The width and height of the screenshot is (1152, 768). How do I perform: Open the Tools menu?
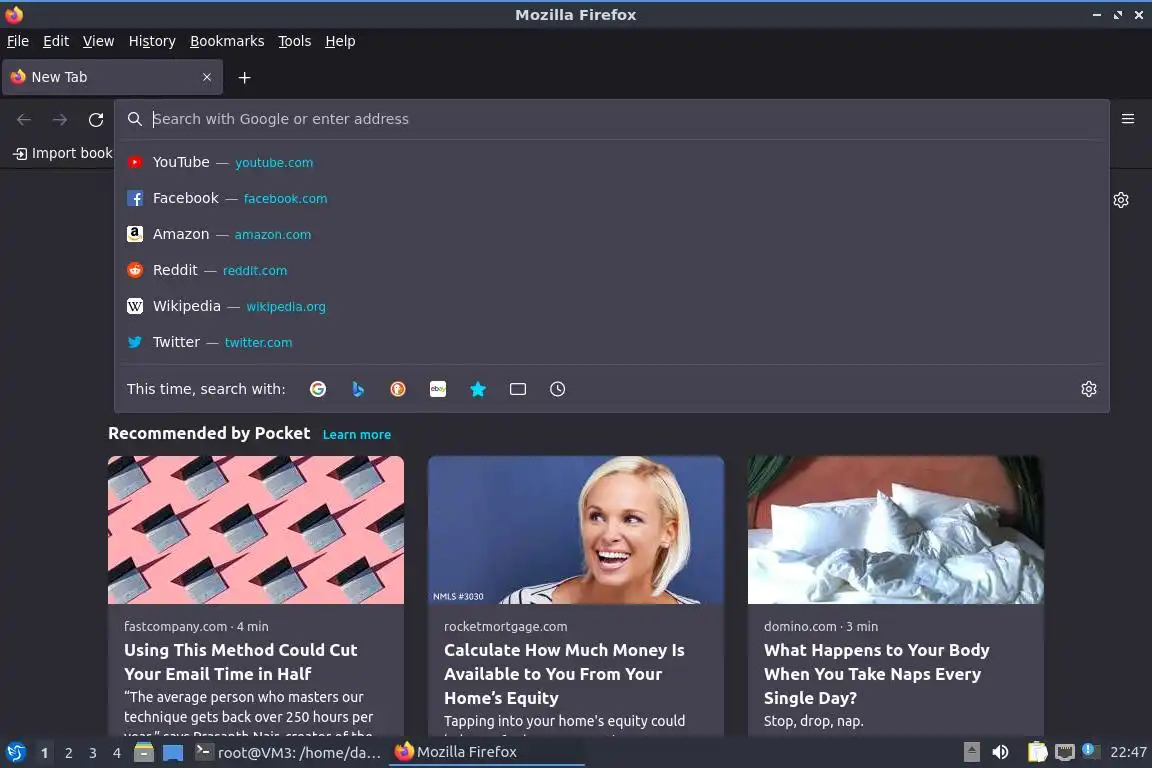295,41
